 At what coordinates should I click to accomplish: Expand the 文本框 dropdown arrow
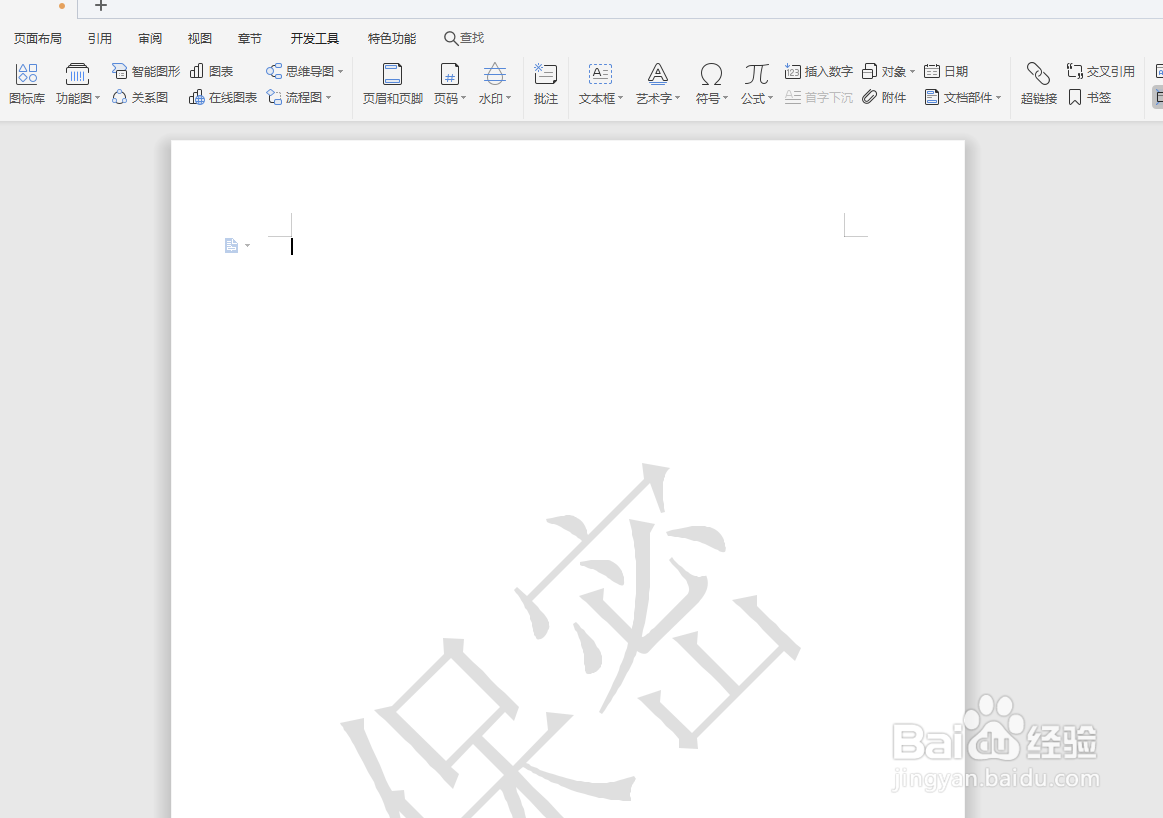tap(620, 98)
